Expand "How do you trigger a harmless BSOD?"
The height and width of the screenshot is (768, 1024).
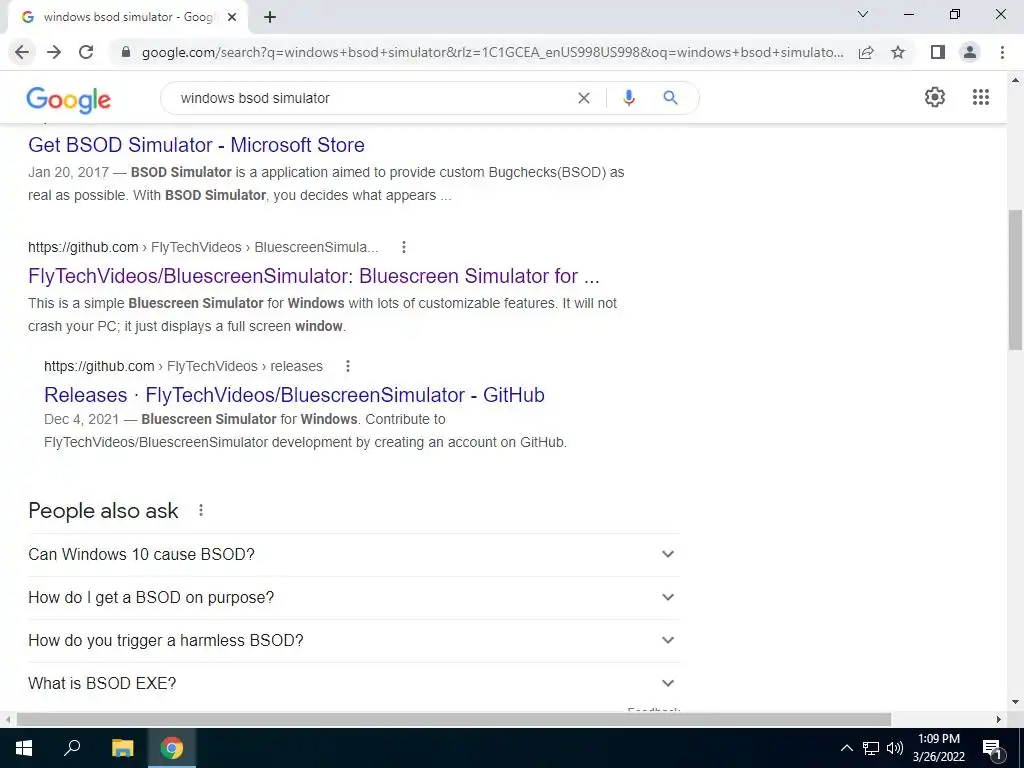point(354,641)
